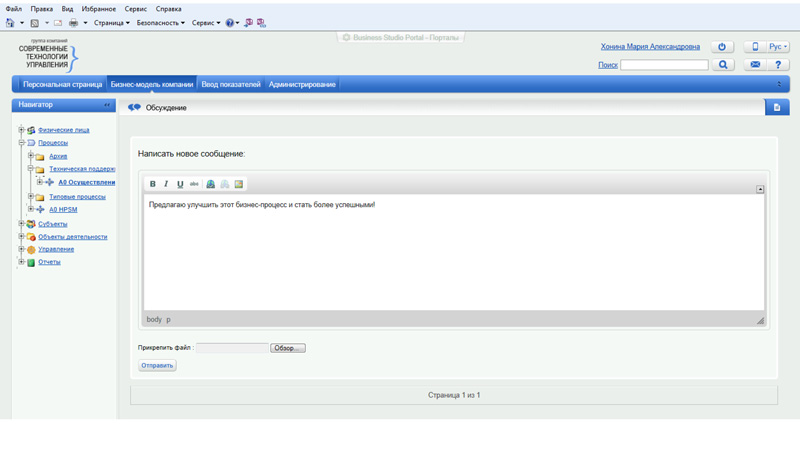Click the insert link icon in editor

pyautogui.click(x=210, y=184)
